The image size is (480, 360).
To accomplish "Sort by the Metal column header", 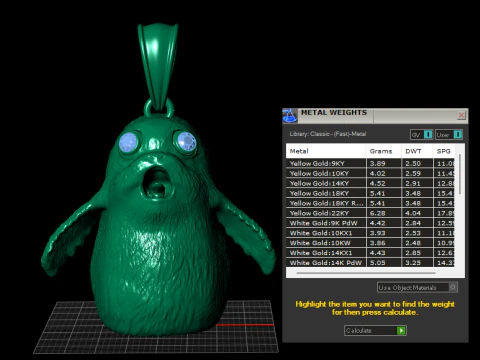I will (x=326, y=151).
